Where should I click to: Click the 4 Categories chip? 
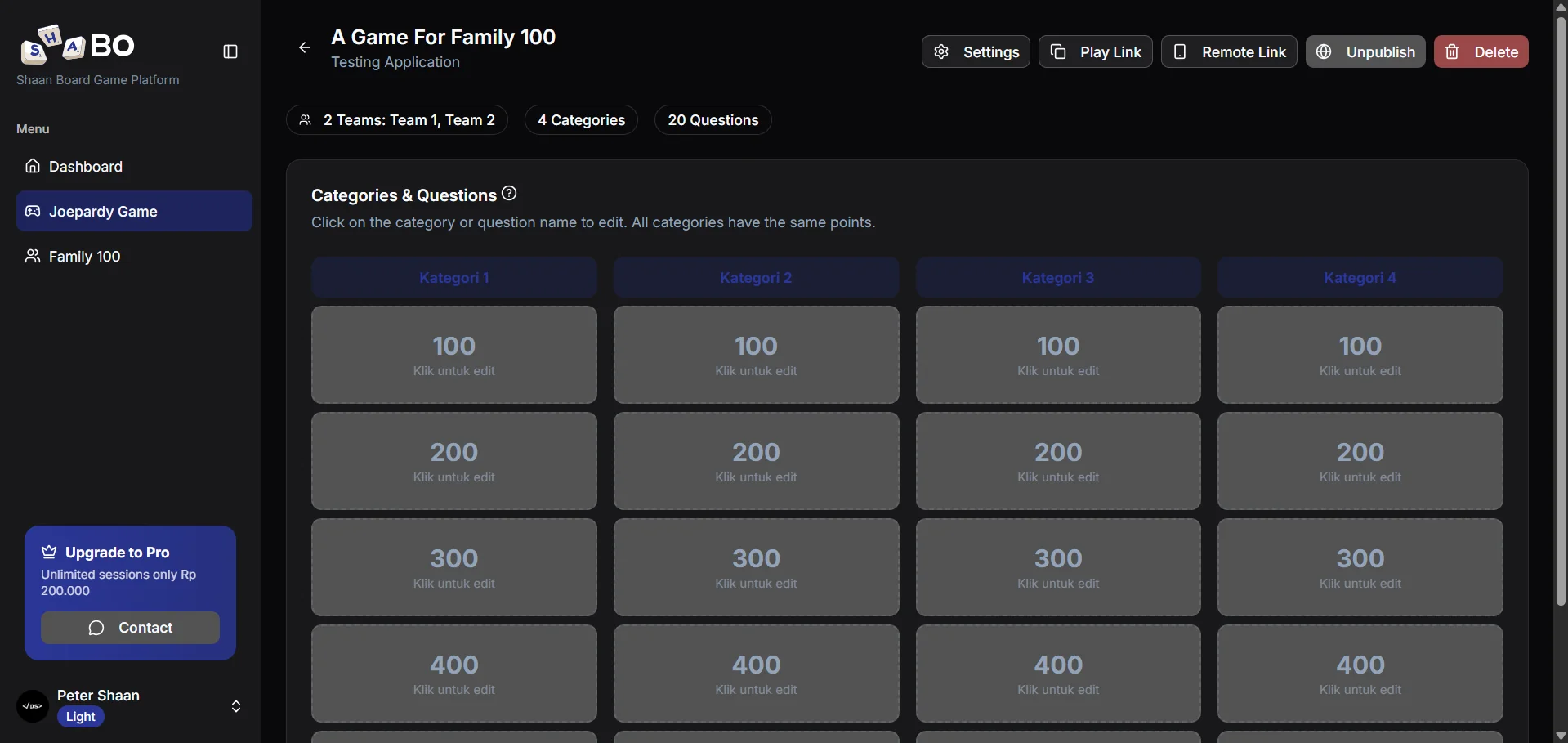click(581, 120)
